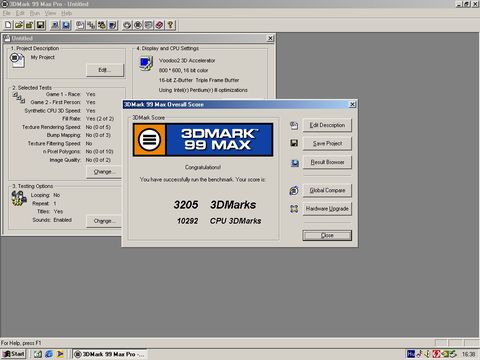480x360 pixels.
Task: Click the Open folder toolbar icon
Action: pyautogui.click(x=19, y=25)
